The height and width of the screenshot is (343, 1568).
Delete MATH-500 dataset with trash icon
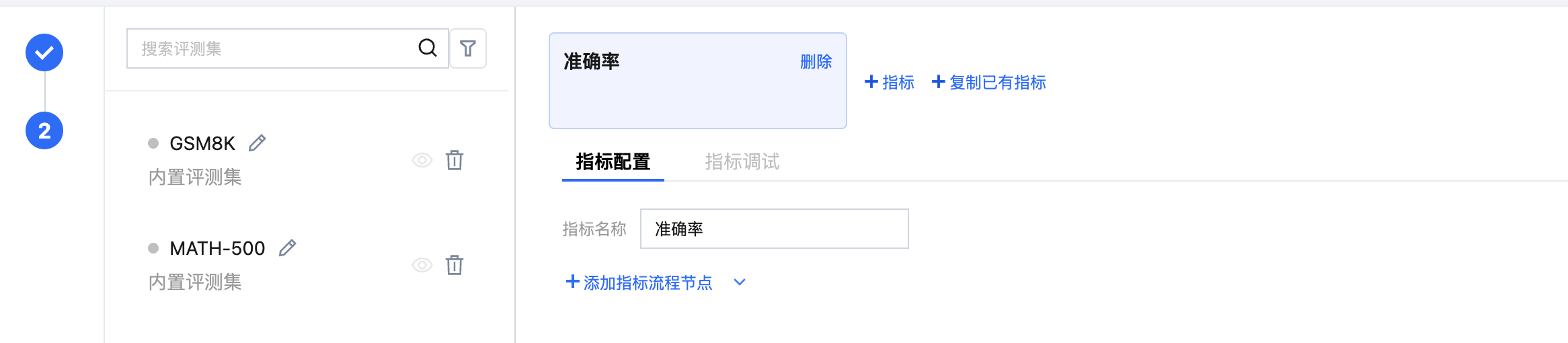click(455, 265)
